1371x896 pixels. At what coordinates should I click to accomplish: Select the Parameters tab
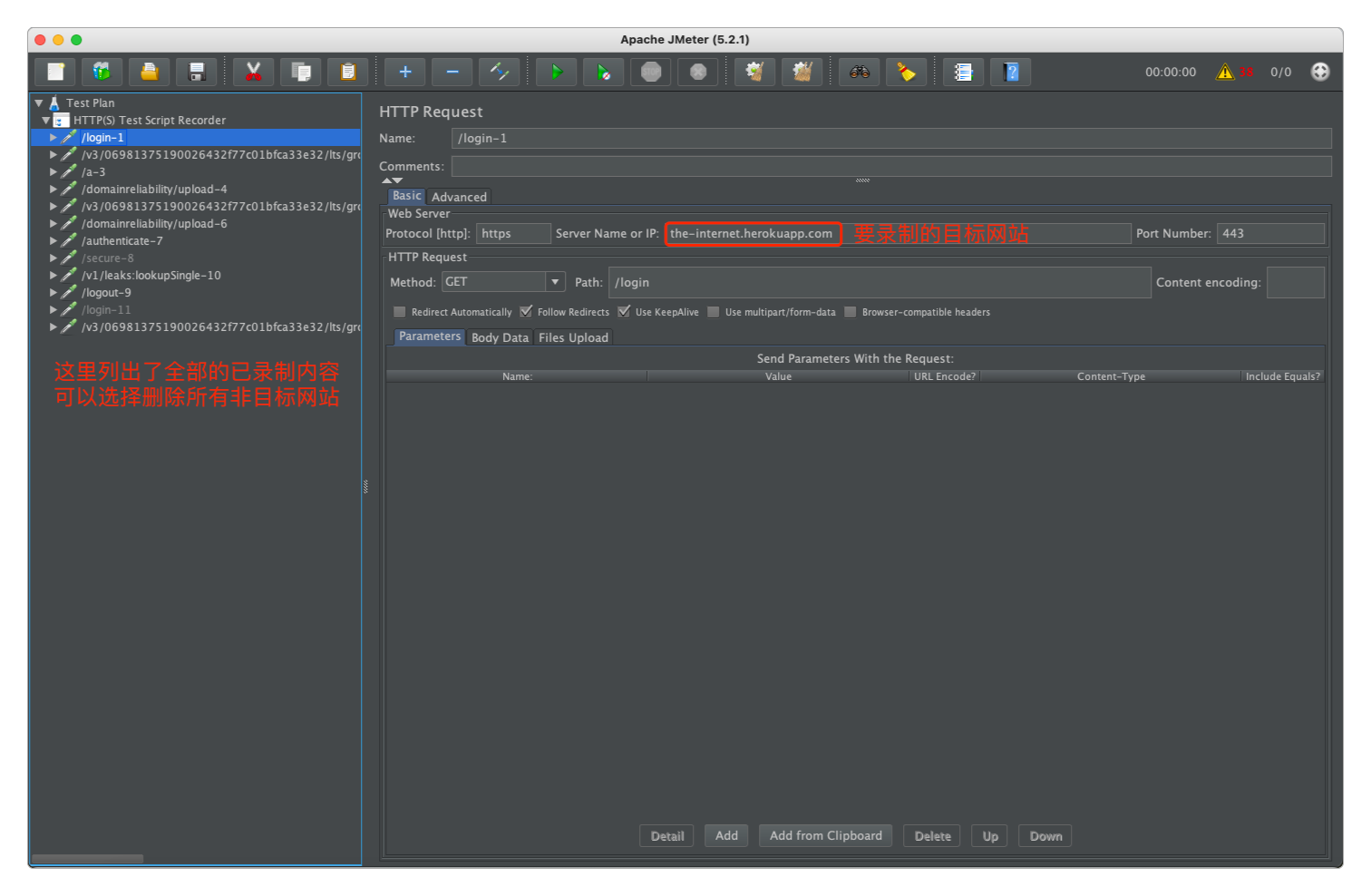click(x=430, y=336)
